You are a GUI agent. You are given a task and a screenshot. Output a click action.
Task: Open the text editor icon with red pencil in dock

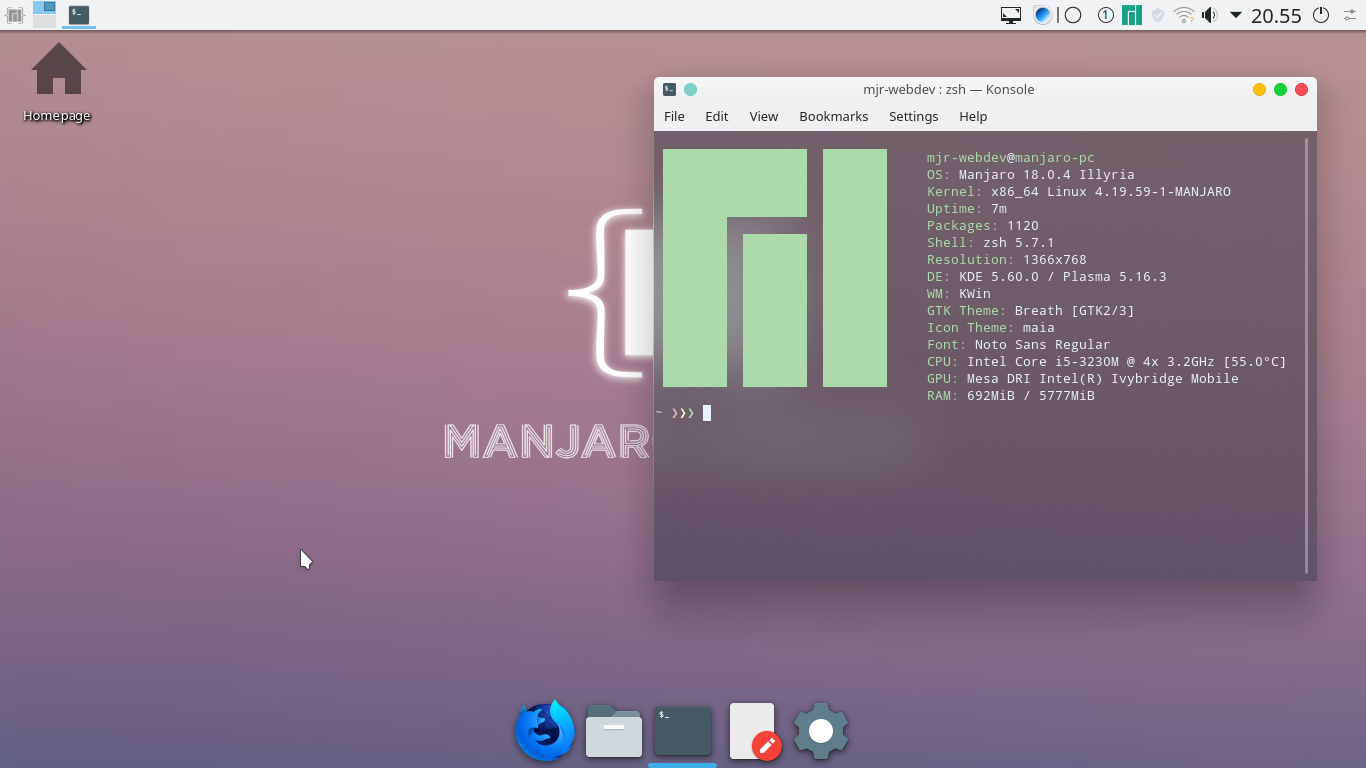pyautogui.click(x=755, y=731)
